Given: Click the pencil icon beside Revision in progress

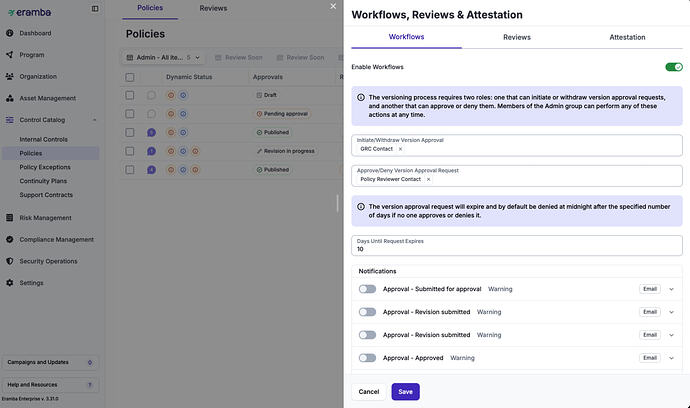Looking at the screenshot, I should coord(259,151).
